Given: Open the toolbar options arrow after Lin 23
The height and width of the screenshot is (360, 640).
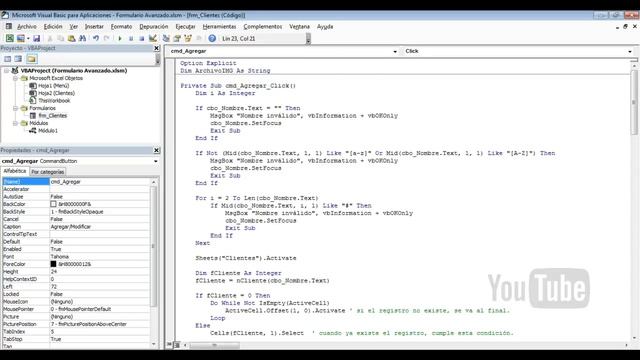Looking at the screenshot, I should point(308,39).
